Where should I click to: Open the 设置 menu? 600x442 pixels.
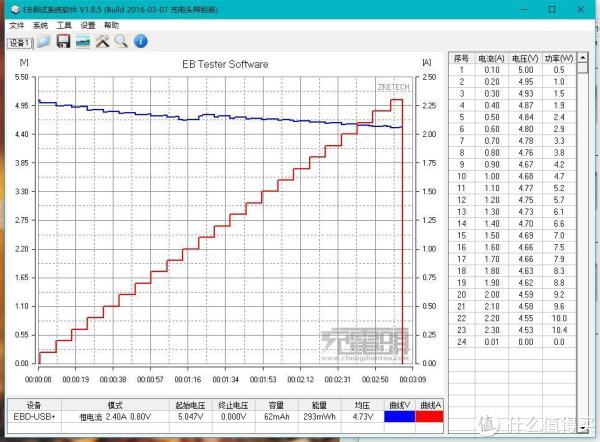pyautogui.click(x=88, y=25)
